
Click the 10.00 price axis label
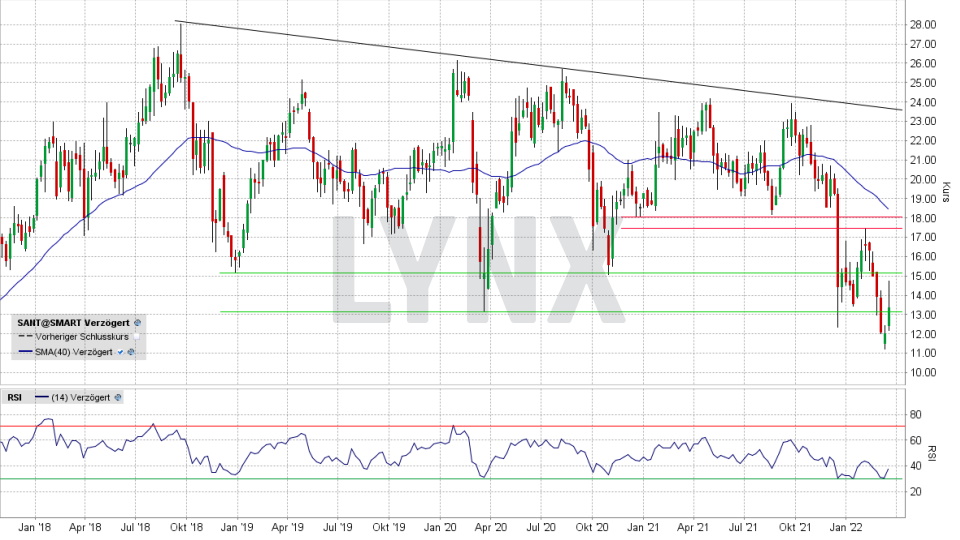click(x=923, y=372)
